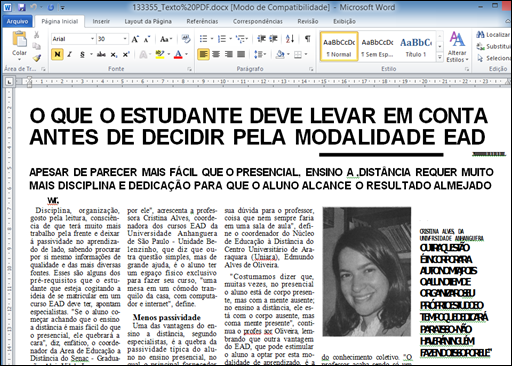Decrease font size with shrink font icon

point(147,39)
